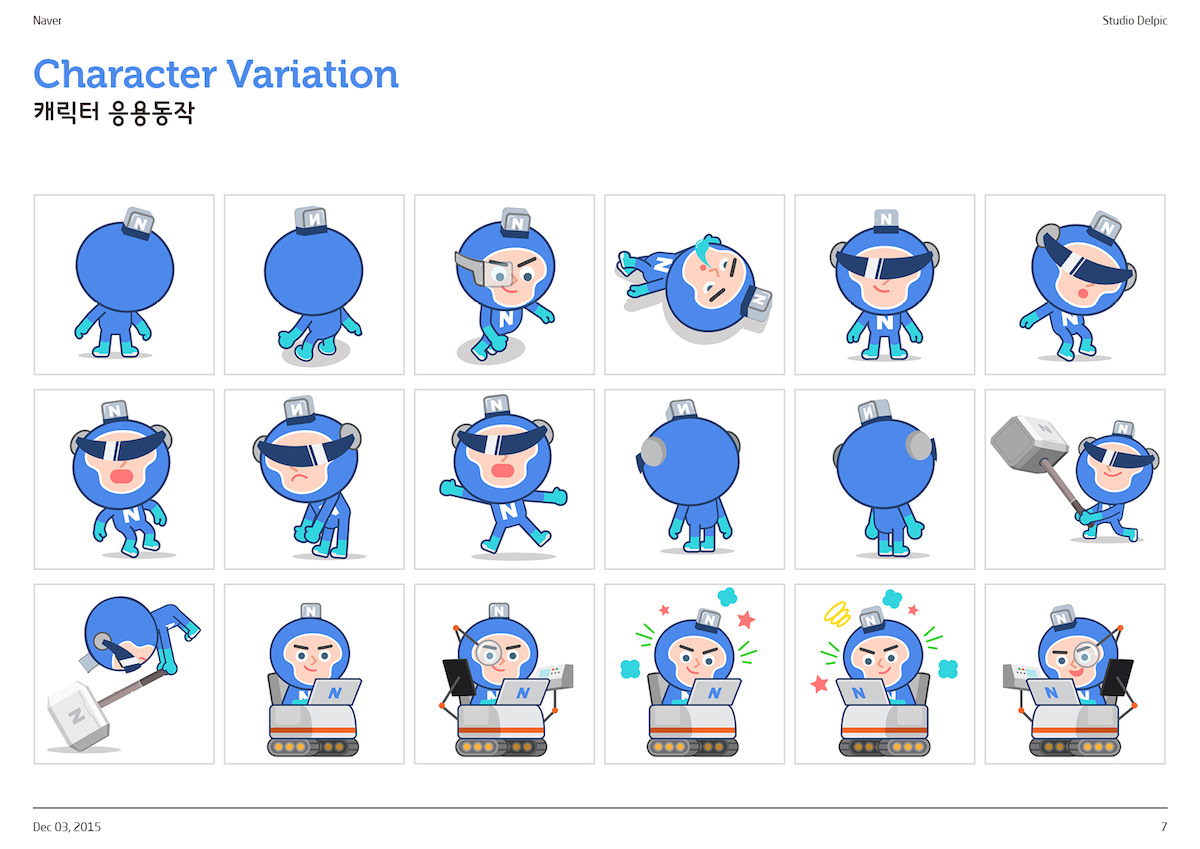Choose character swinging giant hammer upright
This screenshot has width=1200, height=849.
(x=1075, y=479)
